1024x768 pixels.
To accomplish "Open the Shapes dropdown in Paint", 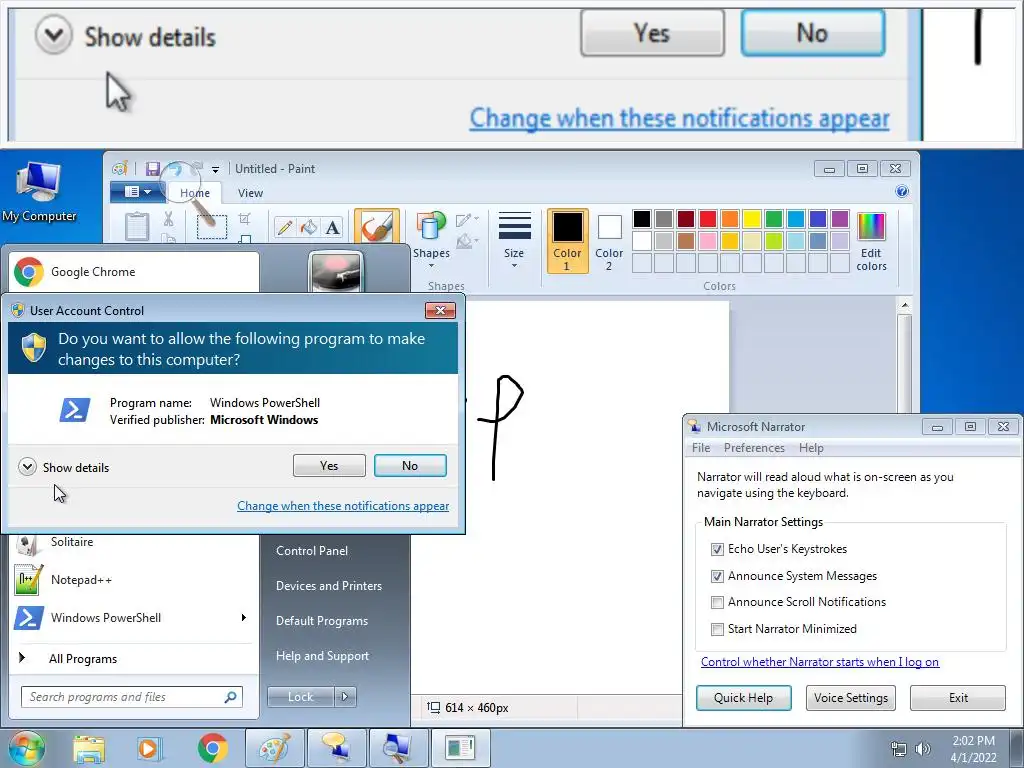I will (431, 241).
